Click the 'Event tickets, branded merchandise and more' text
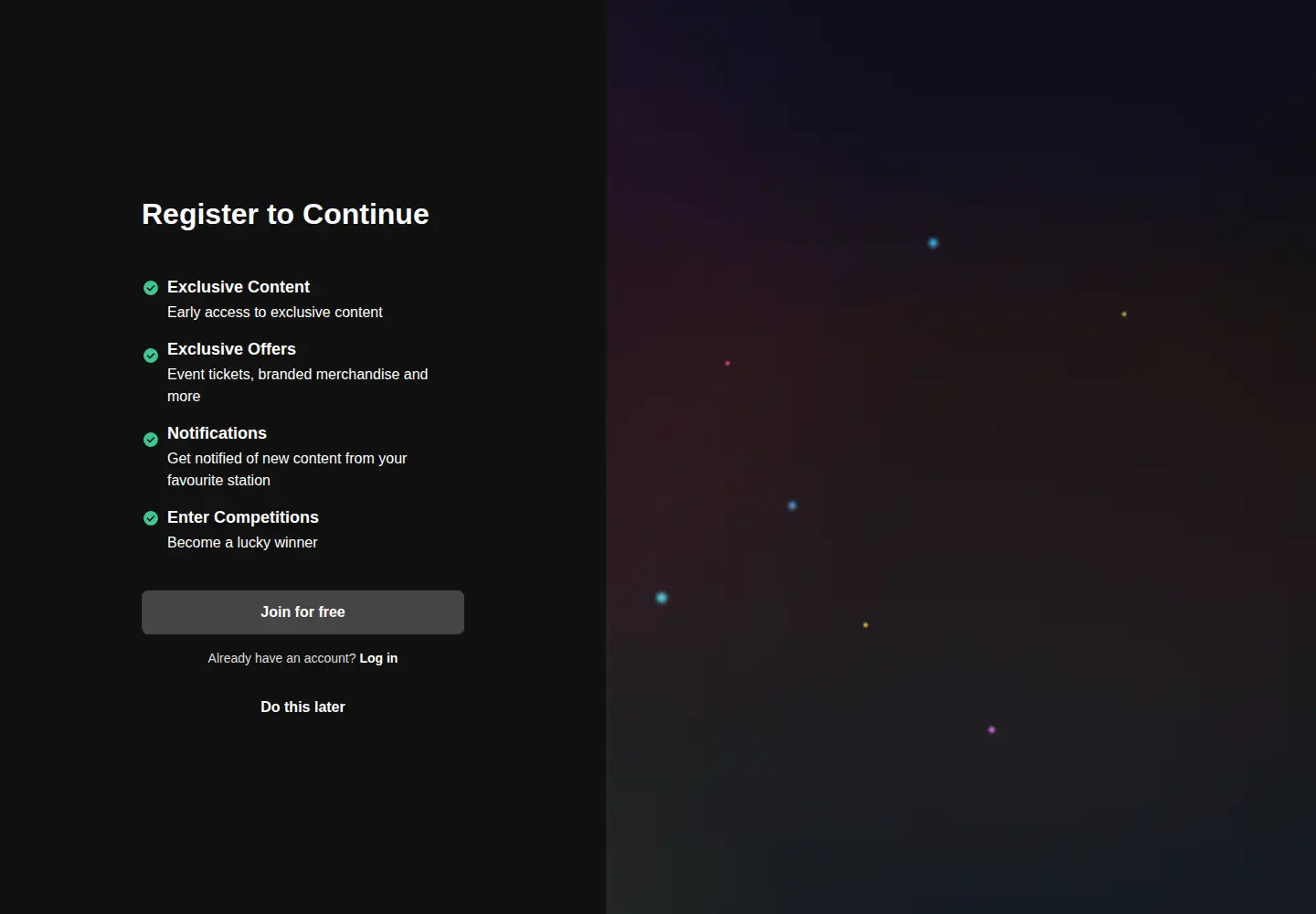 (x=298, y=386)
